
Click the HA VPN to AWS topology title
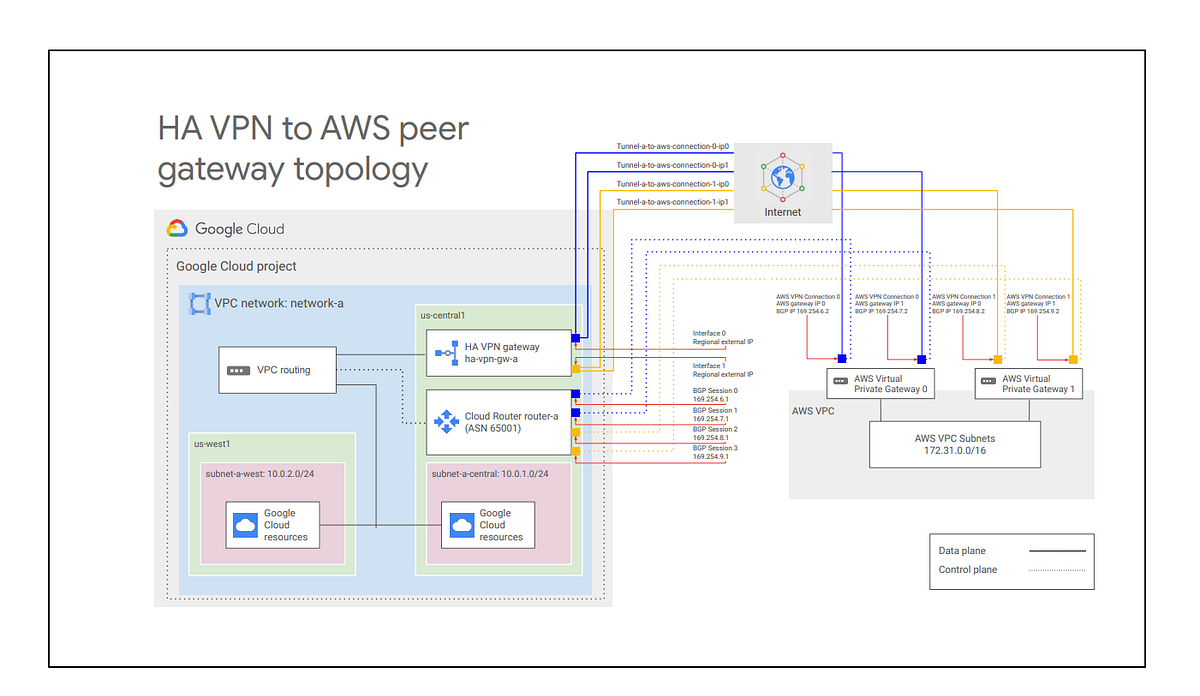(311, 148)
